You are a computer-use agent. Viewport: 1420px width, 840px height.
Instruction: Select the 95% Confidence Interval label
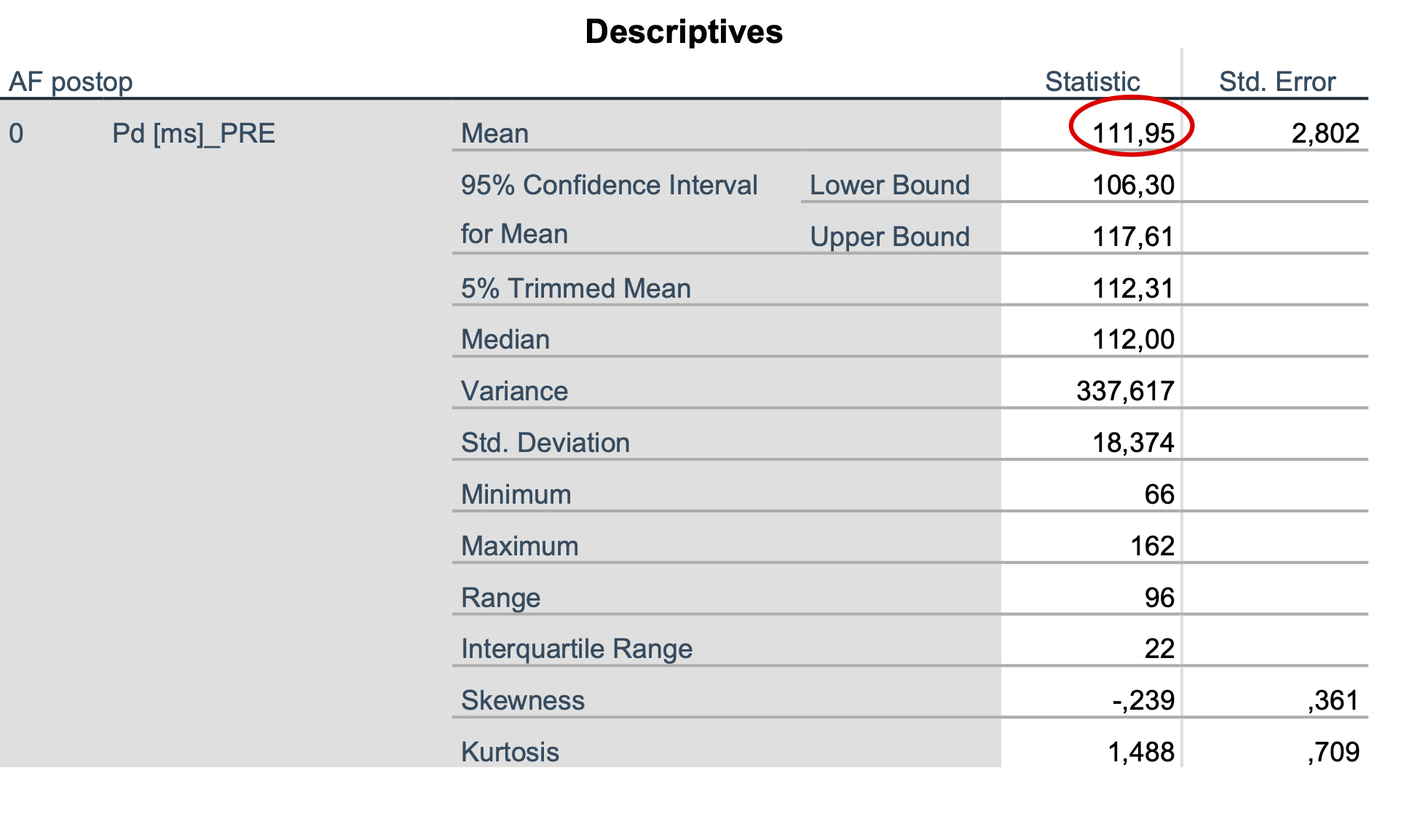pyautogui.click(x=610, y=185)
